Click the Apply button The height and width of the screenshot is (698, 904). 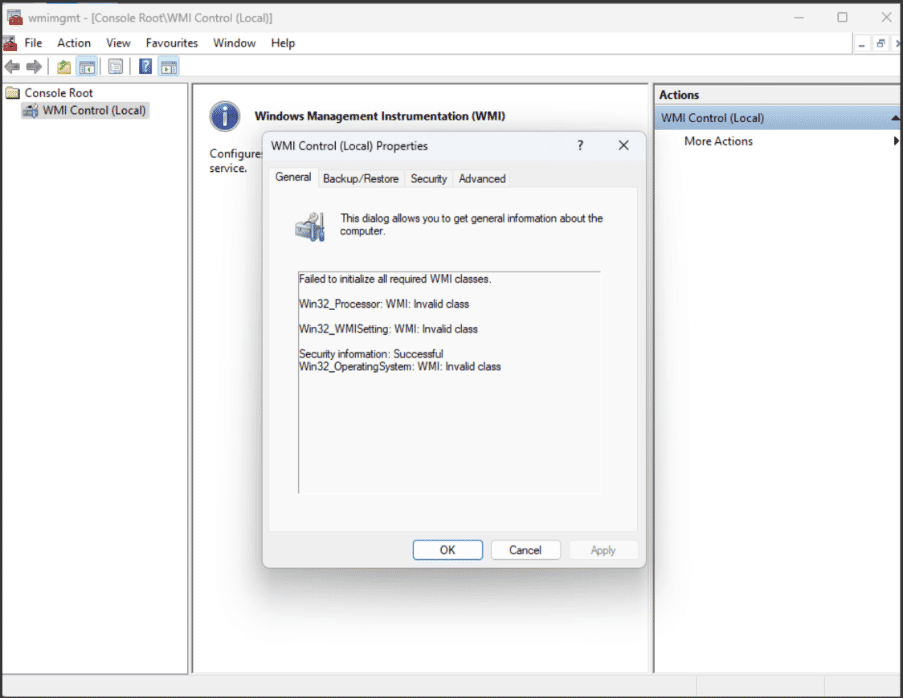tap(603, 550)
